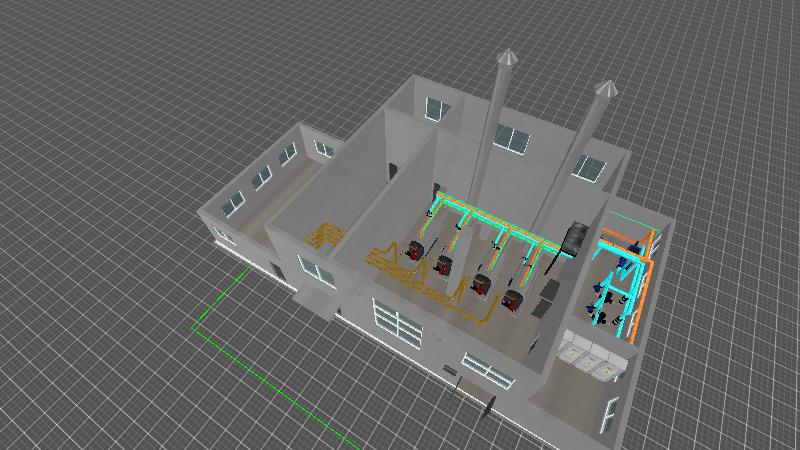Click the dark doorway in back wall

pyautogui.click(x=393, y=170)
